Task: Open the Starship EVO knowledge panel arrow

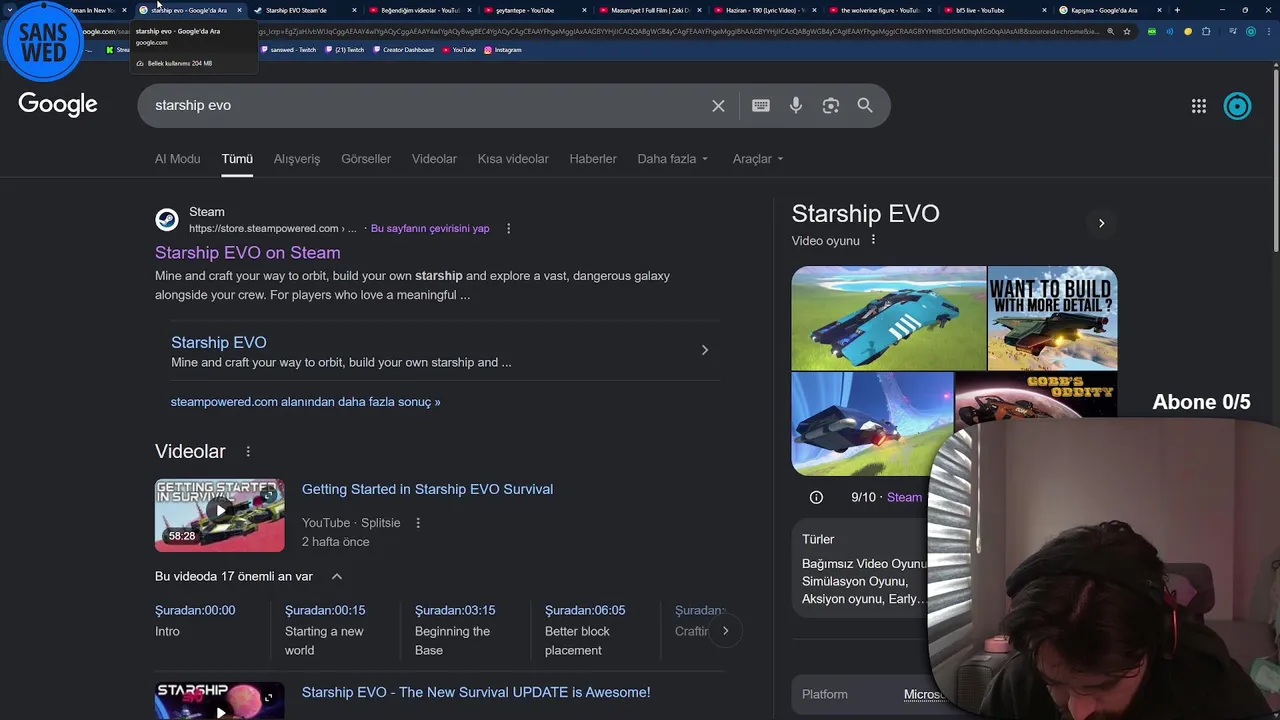Action: point(1101,223)
